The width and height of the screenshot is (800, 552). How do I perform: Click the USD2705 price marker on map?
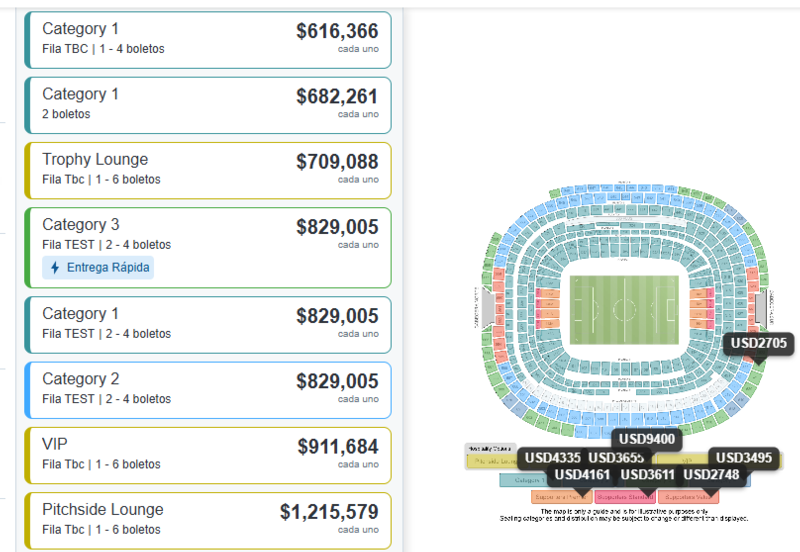click(x=758, y=344)
